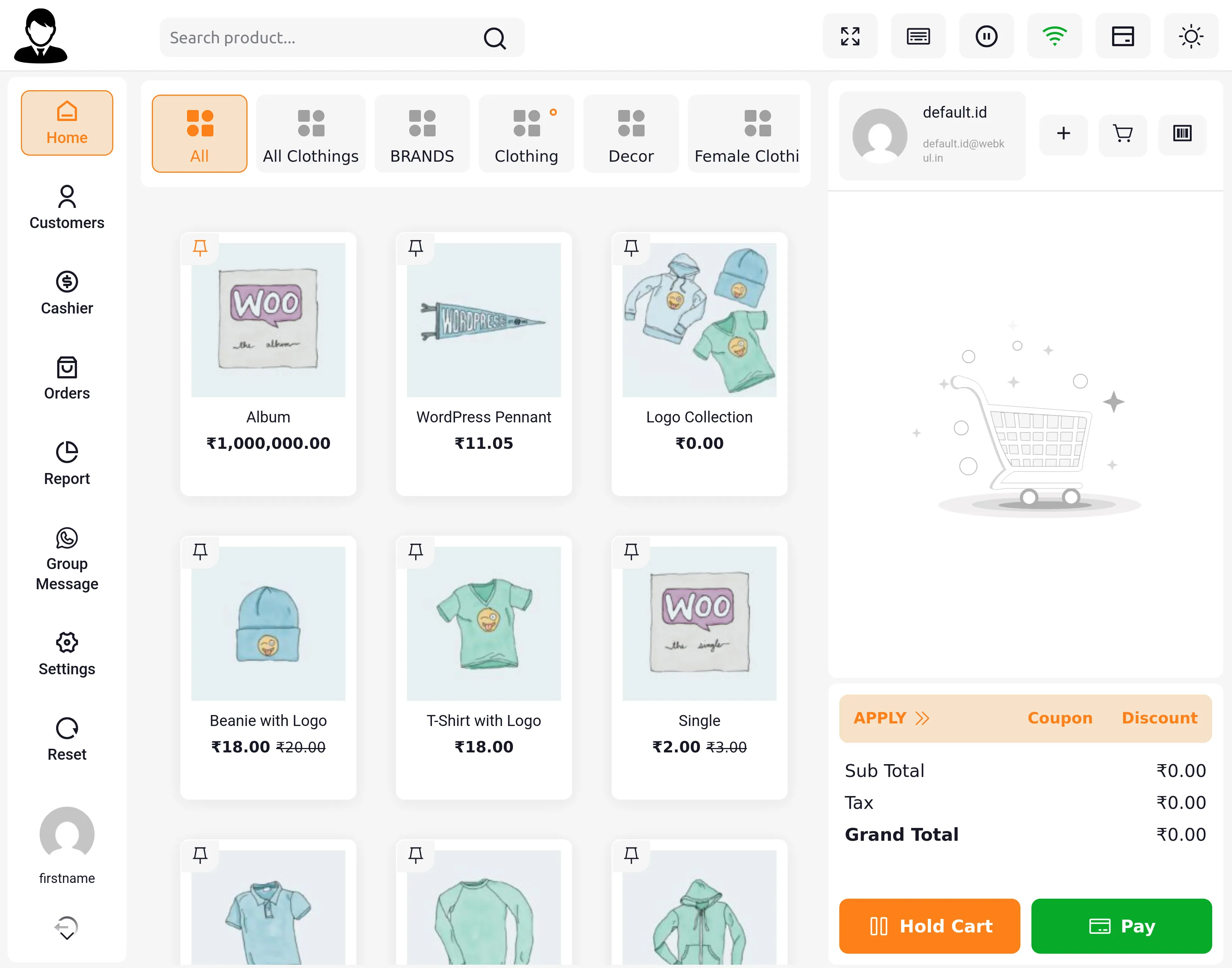This screenshot has width=1232, height=968.
Task: Pin the WordPress Pennant product
Action: click(x=415, y=247)
